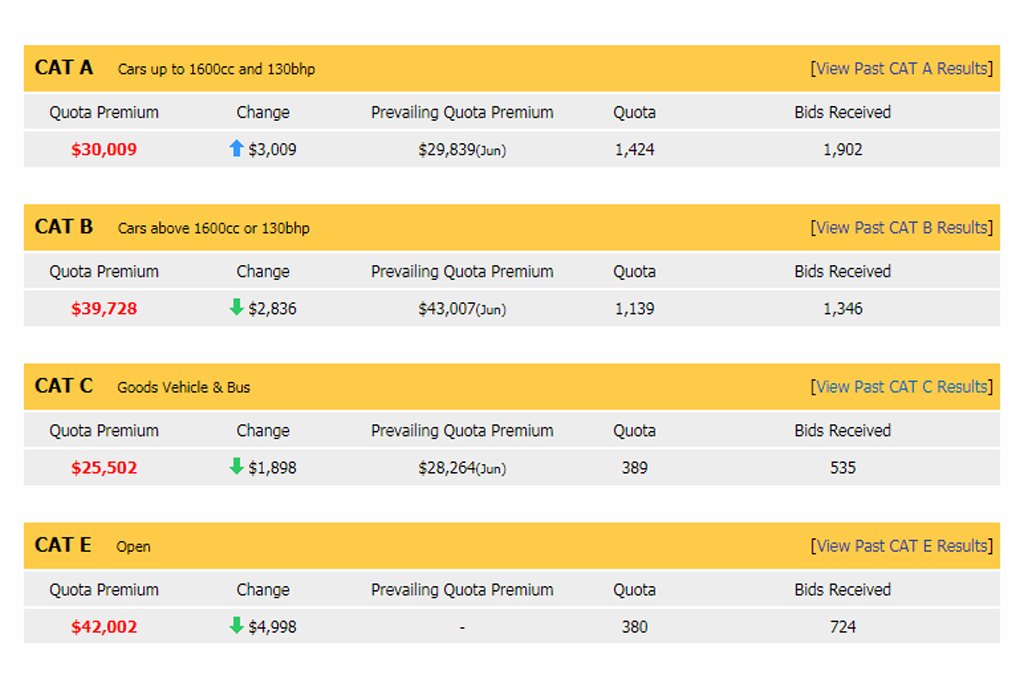1024x683 pixels.
Task: Click the 1,902 bids received value
Action: 842,150
